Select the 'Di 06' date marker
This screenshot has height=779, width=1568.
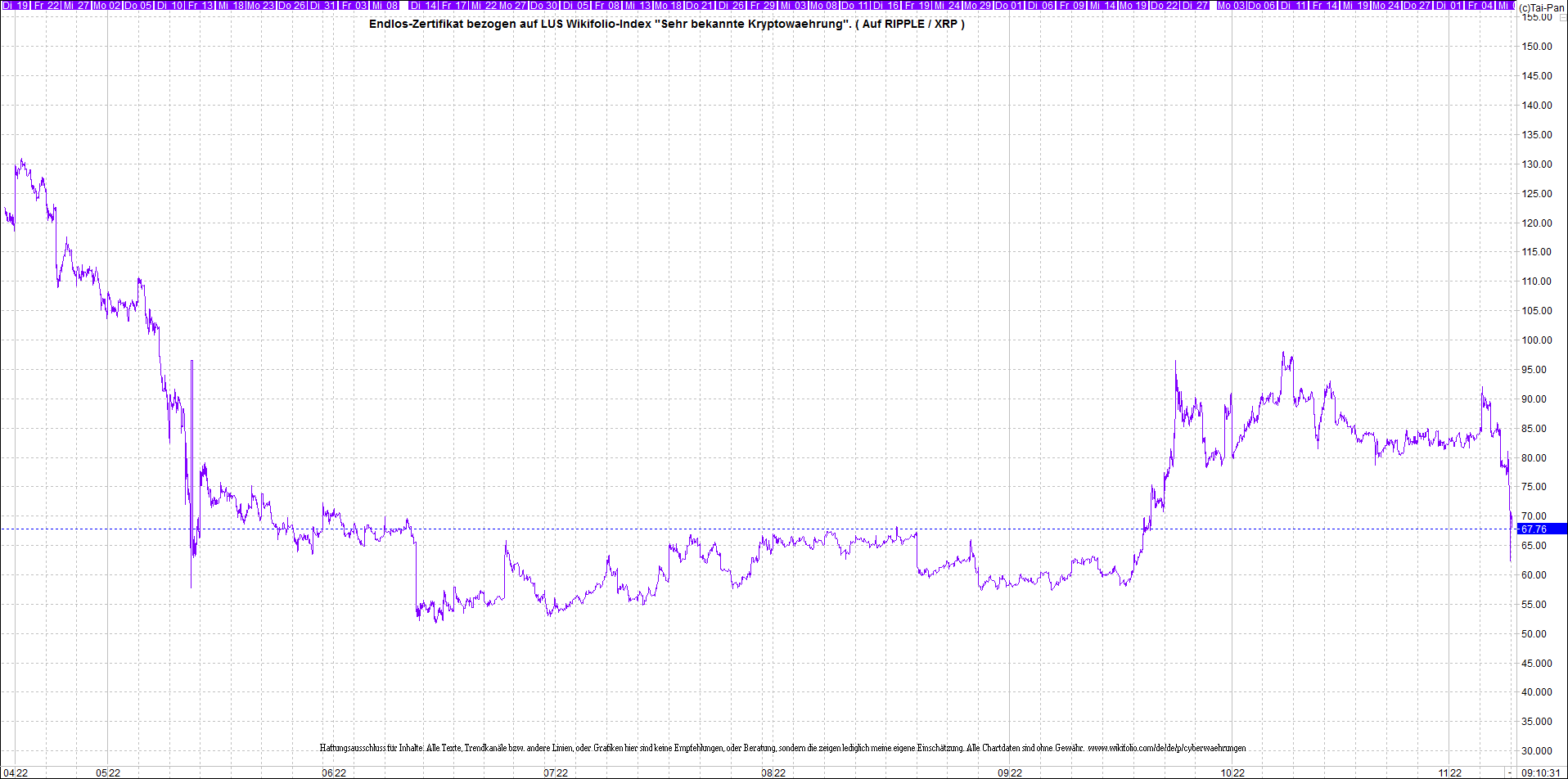click(1041, 5)
